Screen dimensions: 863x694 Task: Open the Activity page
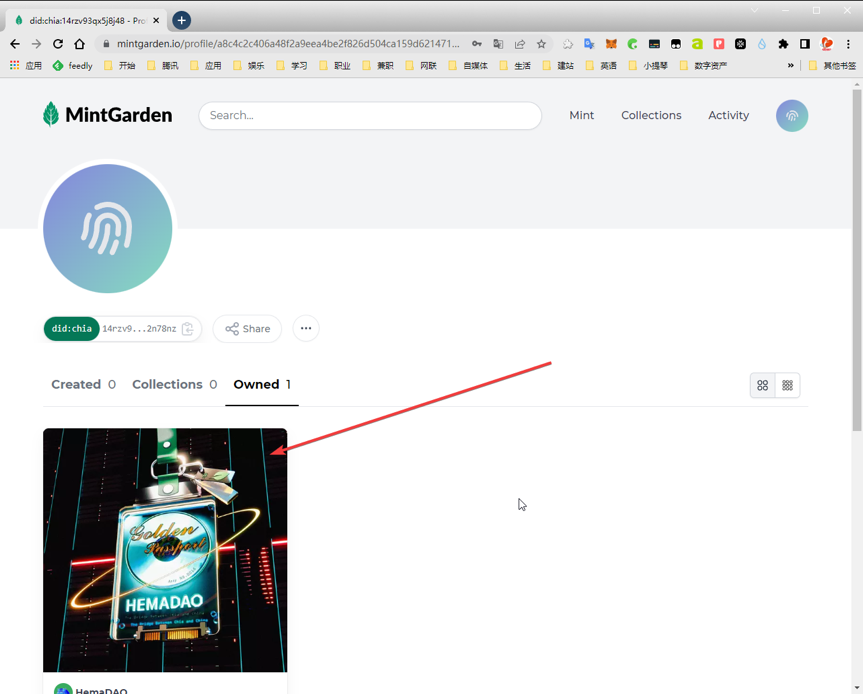click(728, 115)
